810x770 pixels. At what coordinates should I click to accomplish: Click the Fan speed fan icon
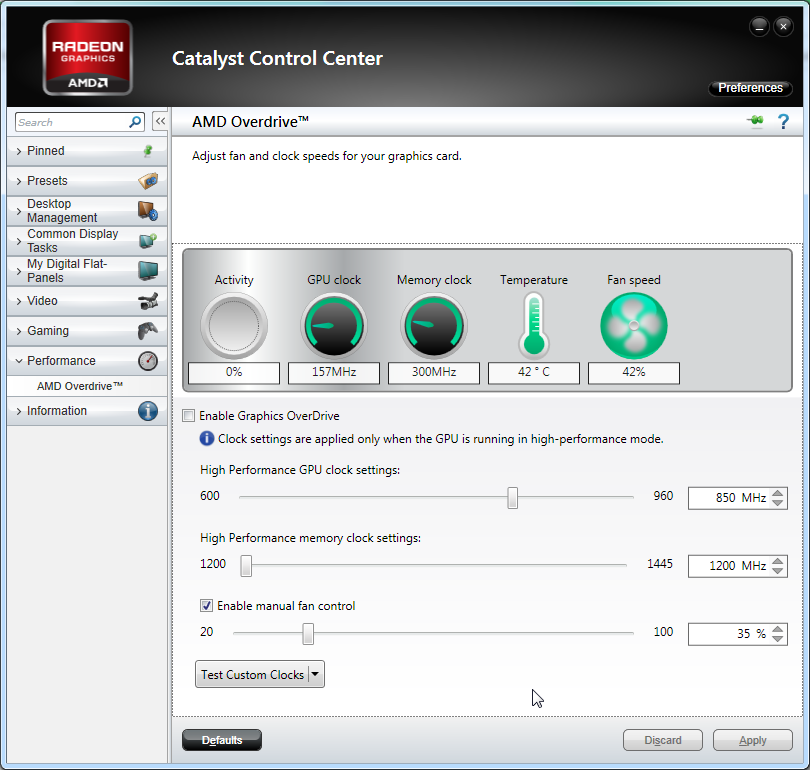pyautogui.click(x=634, y=326)
